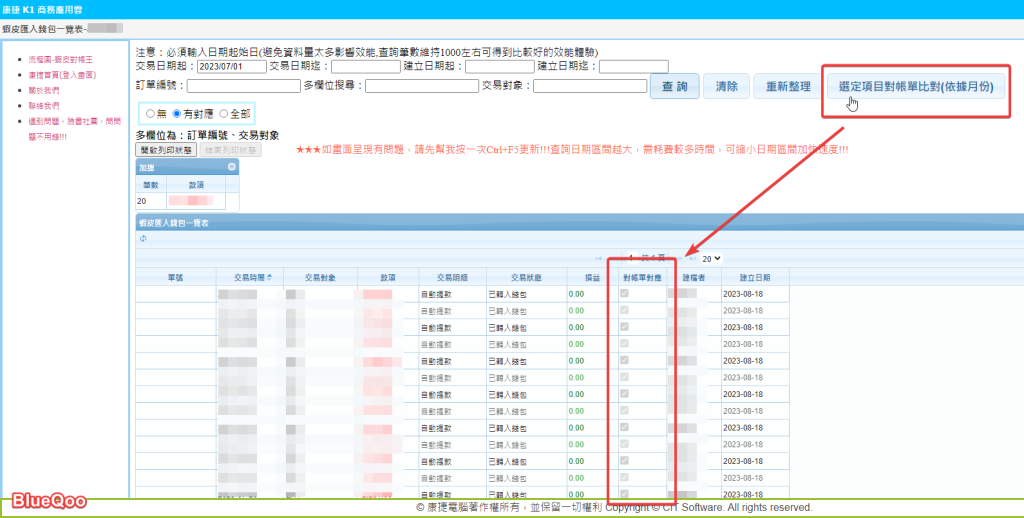Open 流程圖-蝦皮對帳王 sidebar link
The height and width of the screenshot is (518, 1024).
tap(60, 61)
